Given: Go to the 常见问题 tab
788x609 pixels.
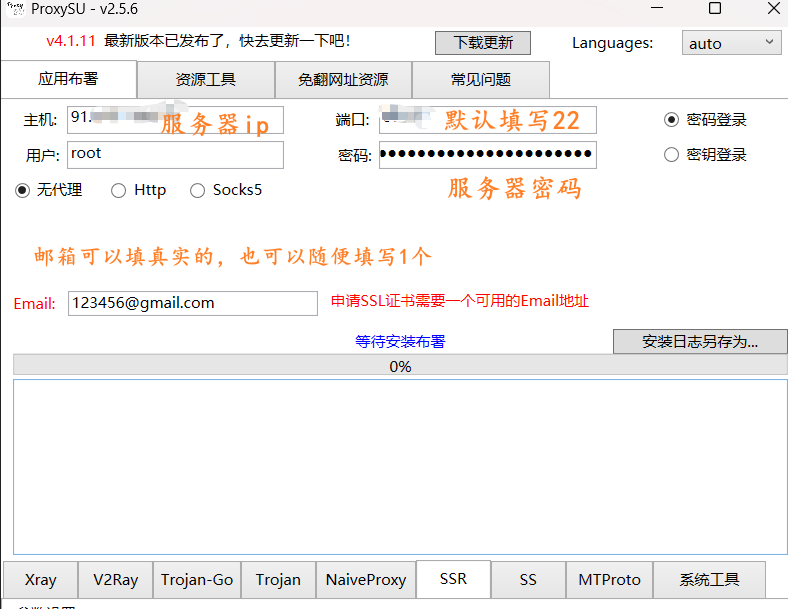Looking at the screenshot, I should click(x=480, y=80).
